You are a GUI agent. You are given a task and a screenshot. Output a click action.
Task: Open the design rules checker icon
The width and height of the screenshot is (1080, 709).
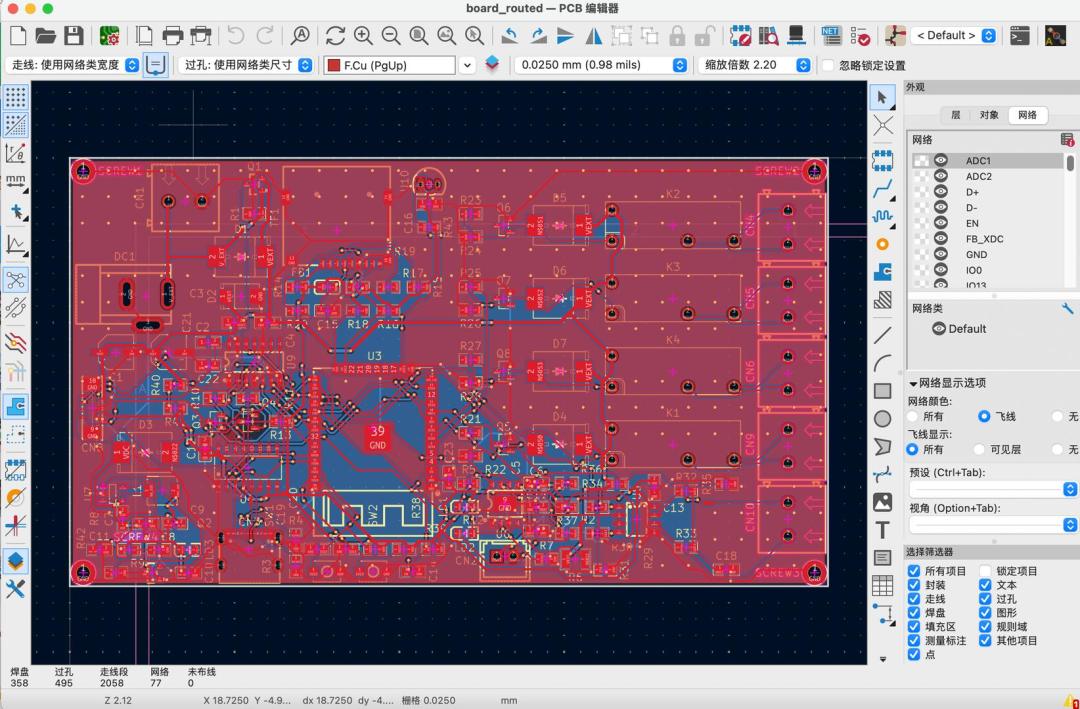coord(860,35)
